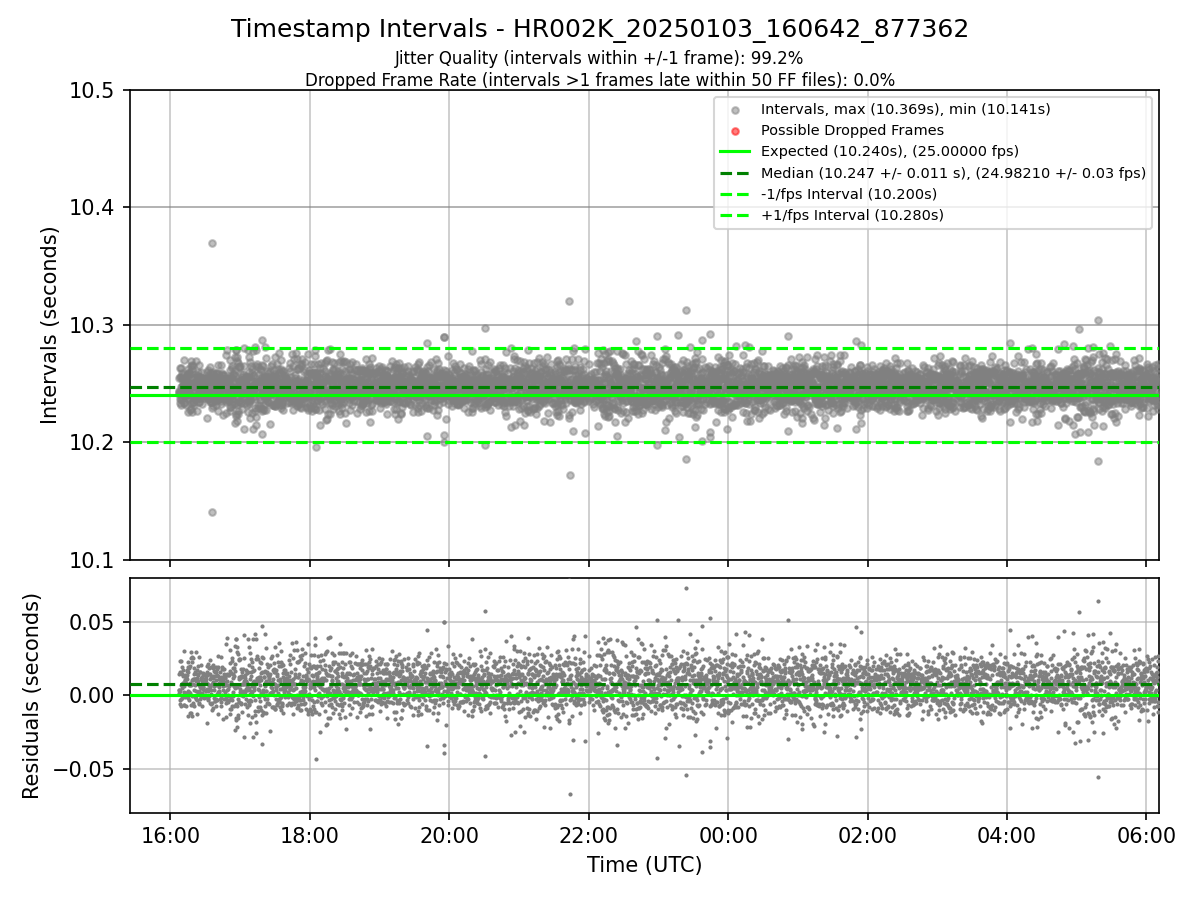Click legend entry '-1/fps Interval (10.200s)'
The height and width of the screenshot is (900, 1200).
click(848, 194)
